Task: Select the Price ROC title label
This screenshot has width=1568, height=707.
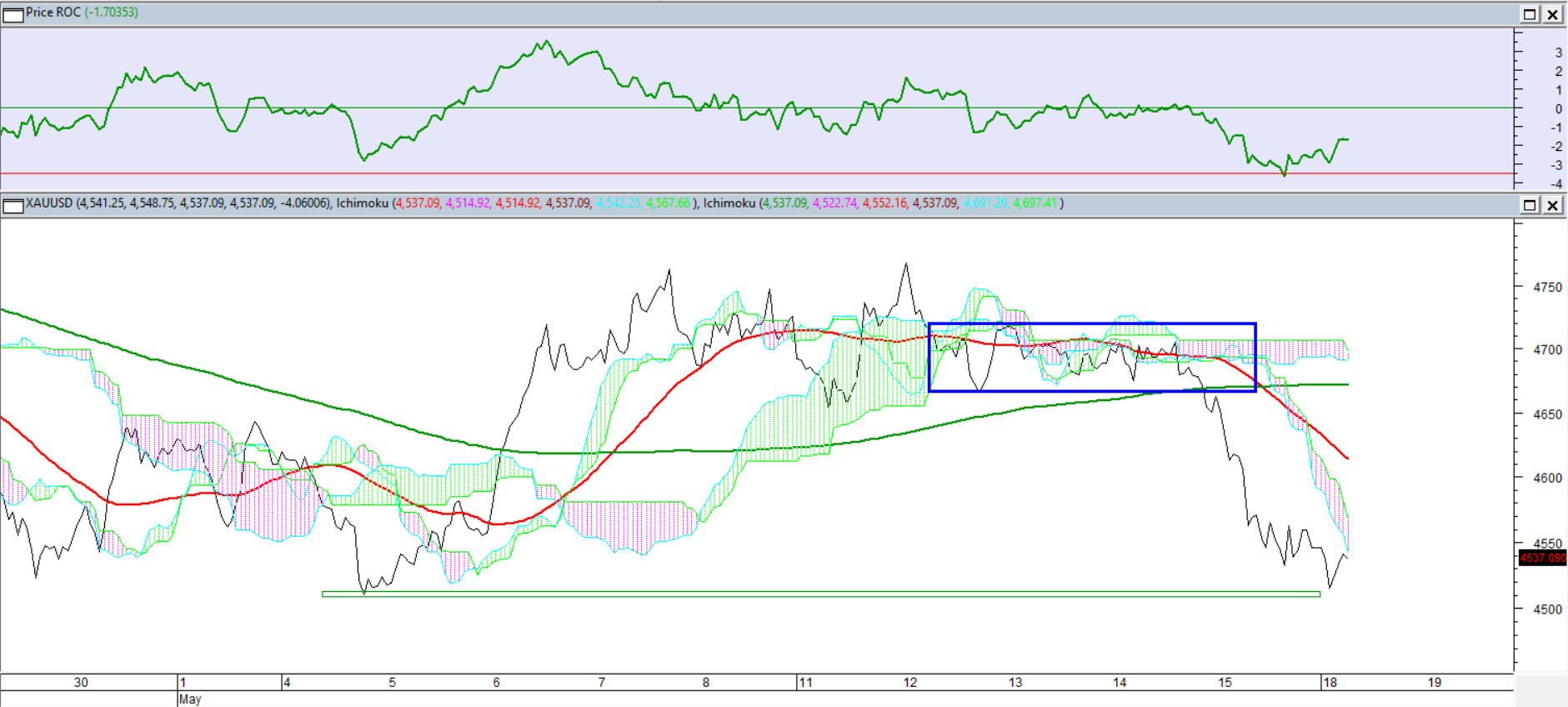Action: pyautogui.click(x=53, y=13)
